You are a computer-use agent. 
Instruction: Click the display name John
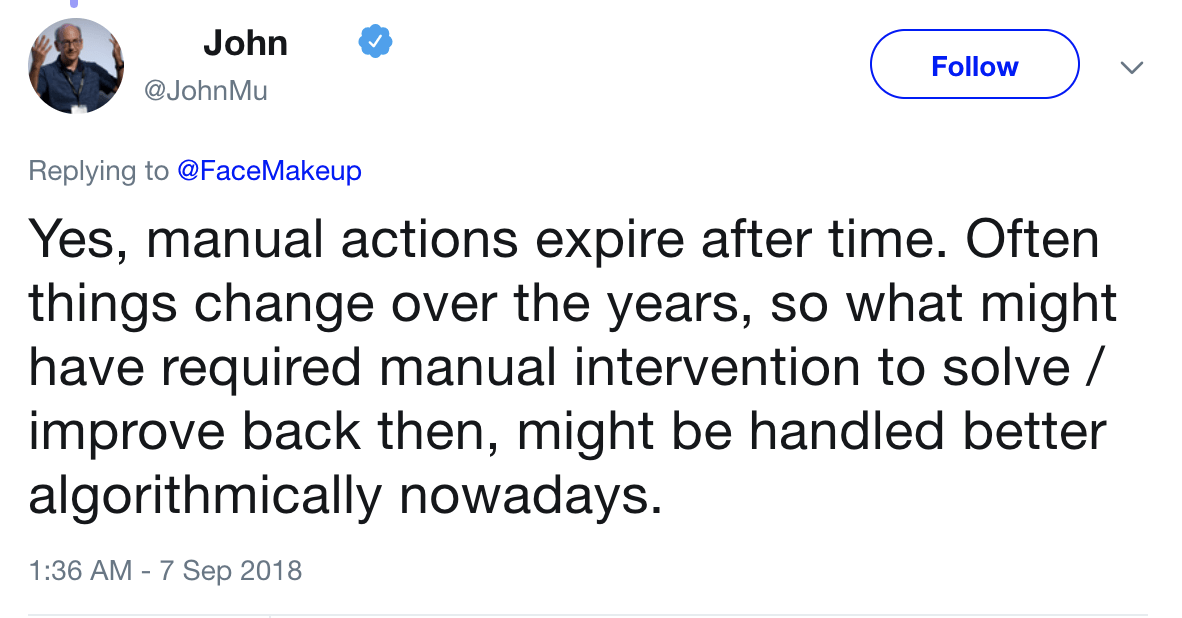pyautogui.click(x=244, y=42)
